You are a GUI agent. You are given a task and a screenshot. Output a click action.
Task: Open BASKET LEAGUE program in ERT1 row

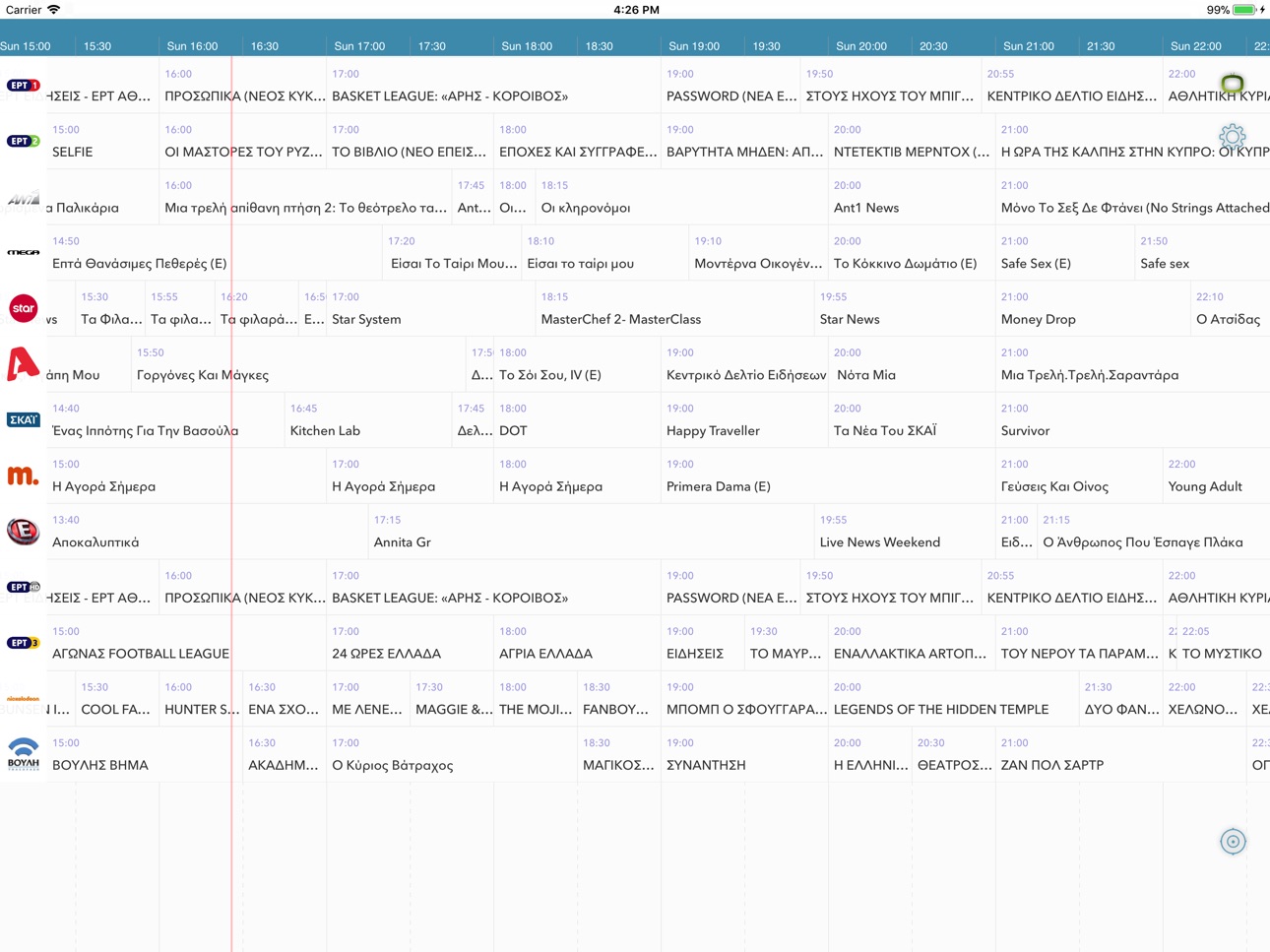(x=493, y=86)
